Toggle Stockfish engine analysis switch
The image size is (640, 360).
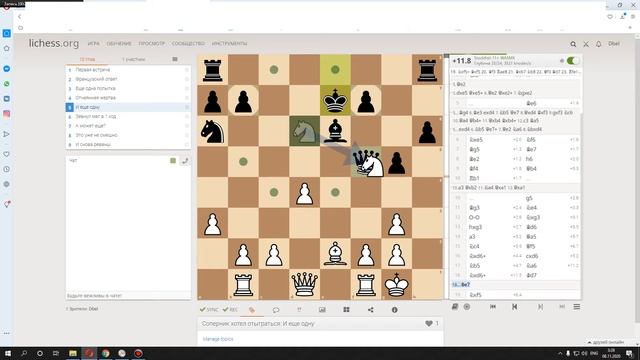pos(573,60)
